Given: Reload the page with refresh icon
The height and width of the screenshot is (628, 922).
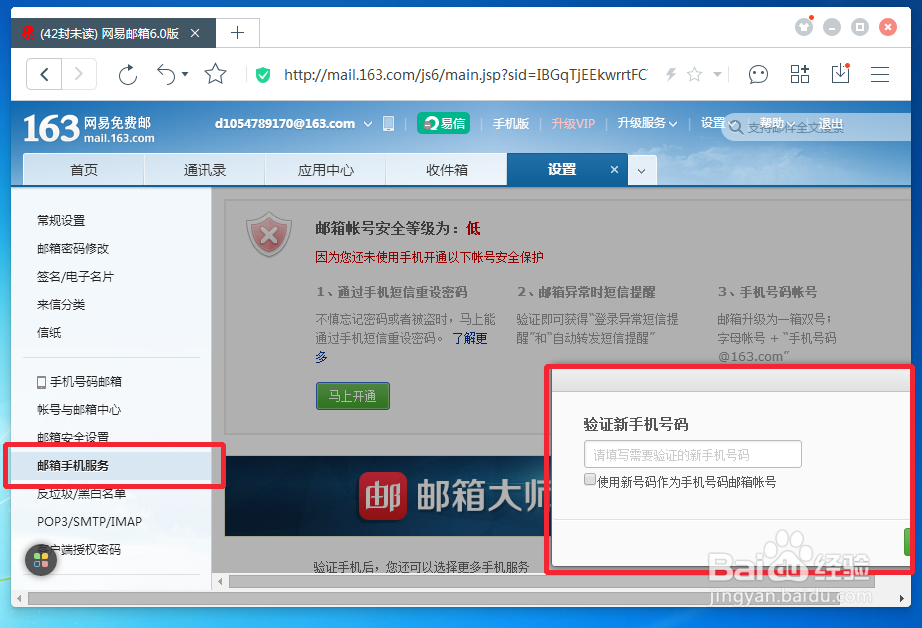Looking at the screenshot, I should point(128,75).
